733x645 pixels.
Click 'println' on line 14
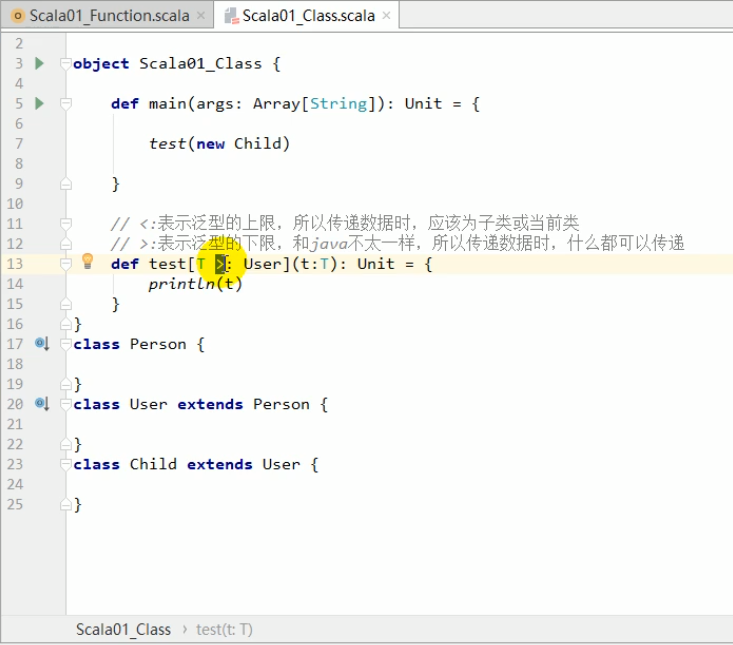[x=181, y=284]
